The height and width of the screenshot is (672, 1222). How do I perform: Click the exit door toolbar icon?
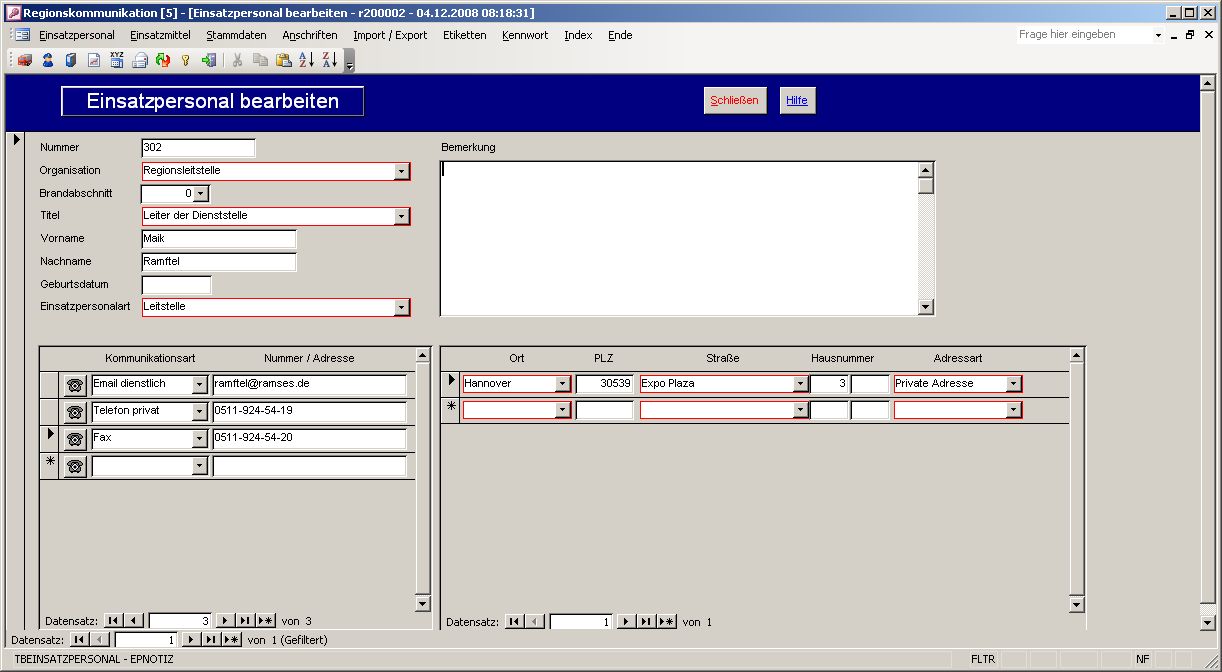[x=209, y=60]
